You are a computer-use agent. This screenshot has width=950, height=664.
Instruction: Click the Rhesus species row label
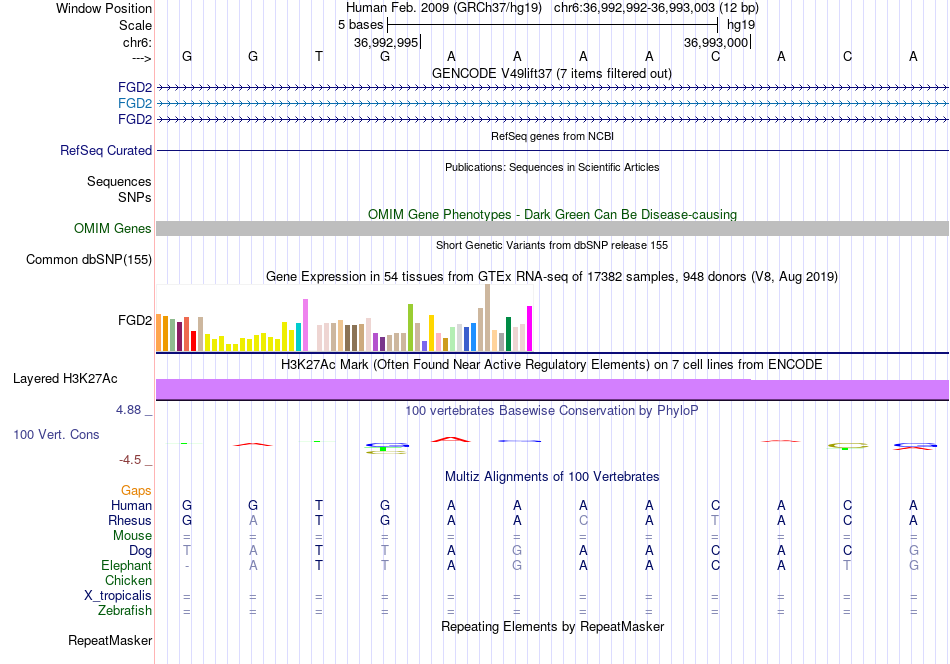coord(130,520)
